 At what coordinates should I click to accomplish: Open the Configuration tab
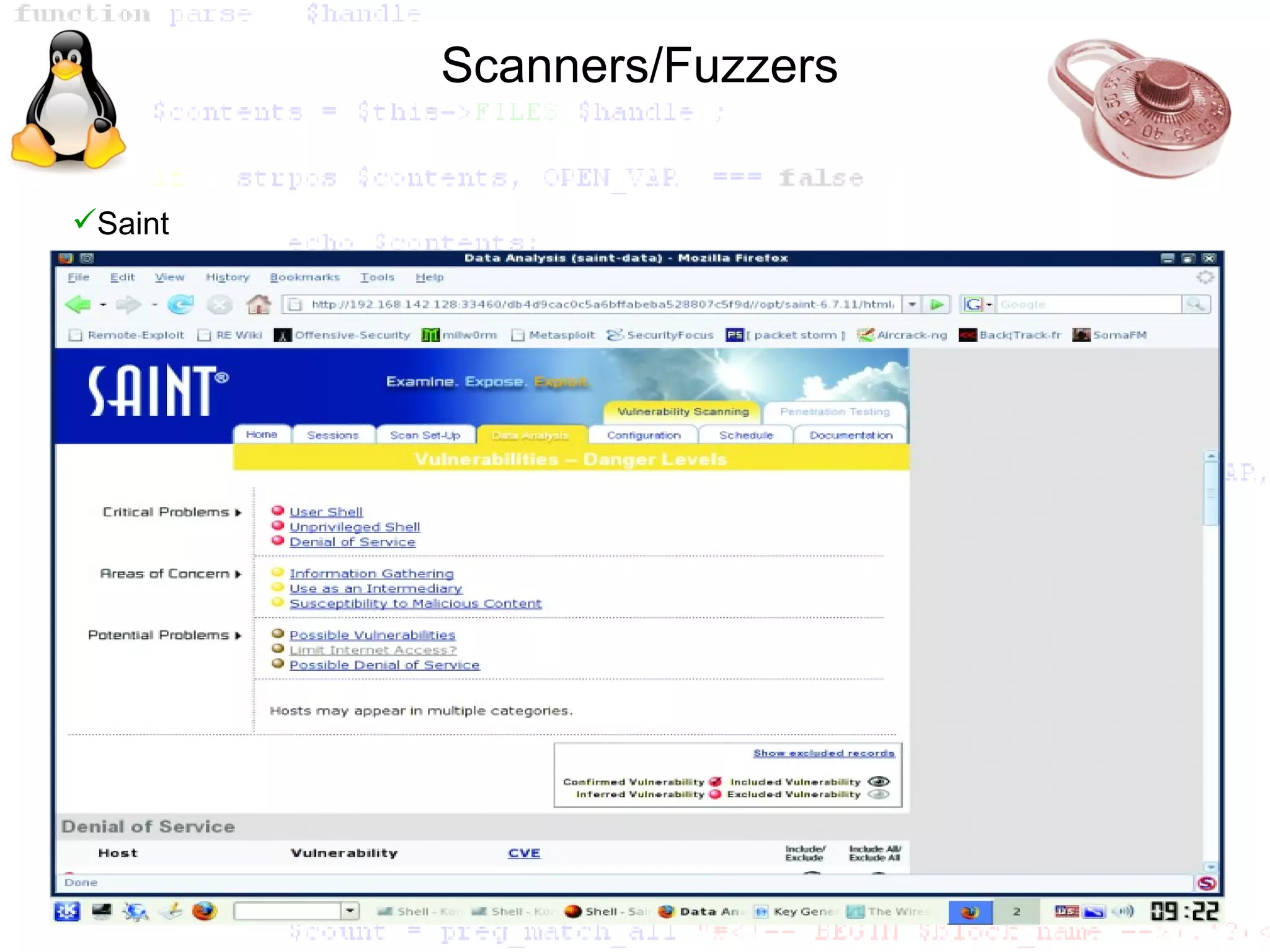coord(644,435)
